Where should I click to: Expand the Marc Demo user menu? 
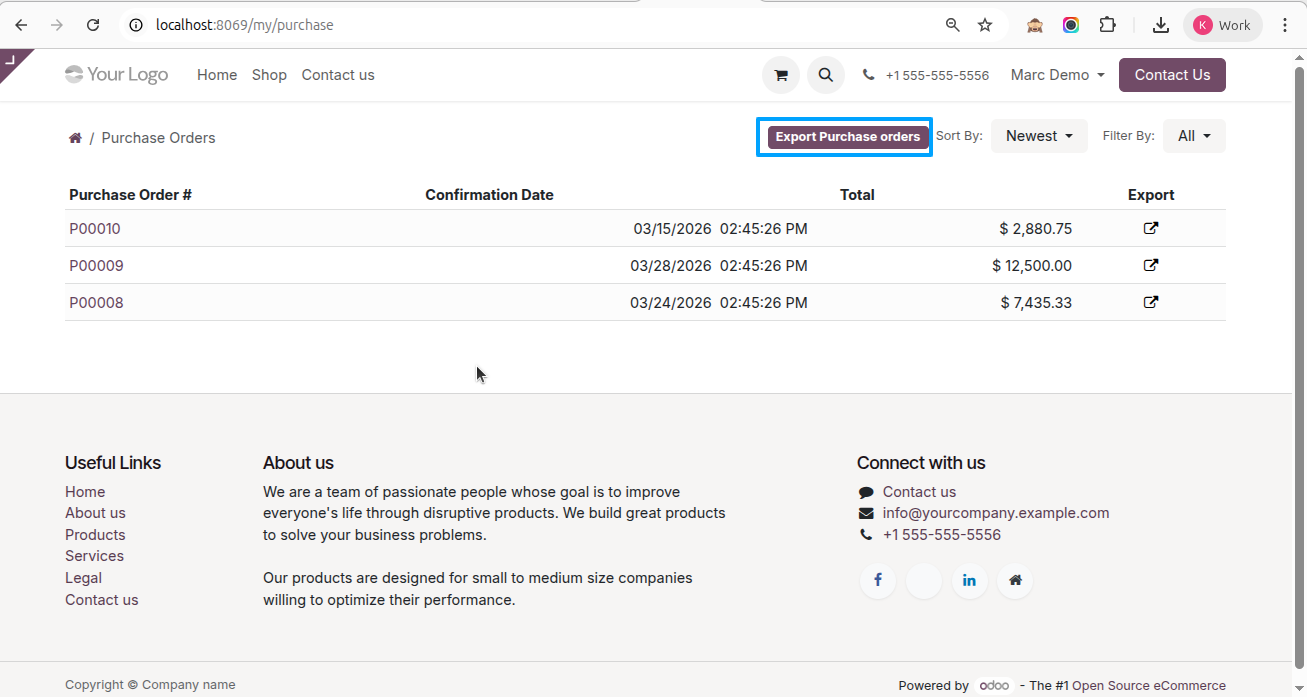tap(1058, 75)
